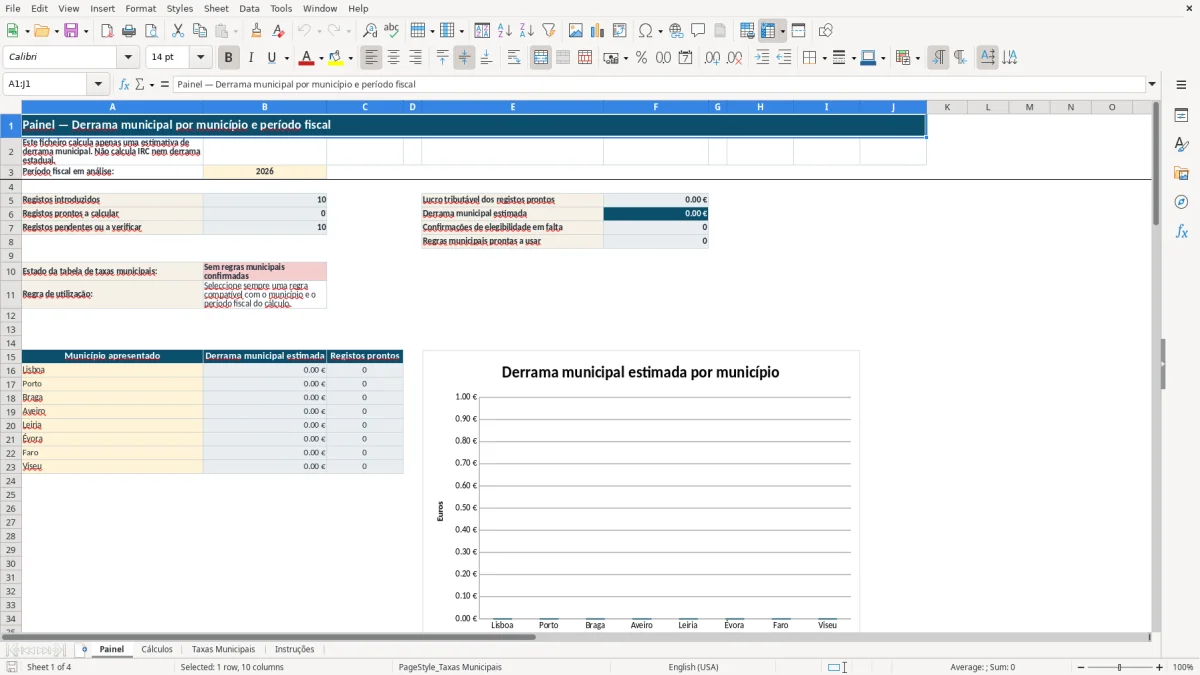This screenshot has width=1200, height=675.
Task: Click the Sort Ascending icon
Action: [x=504, y=31]
